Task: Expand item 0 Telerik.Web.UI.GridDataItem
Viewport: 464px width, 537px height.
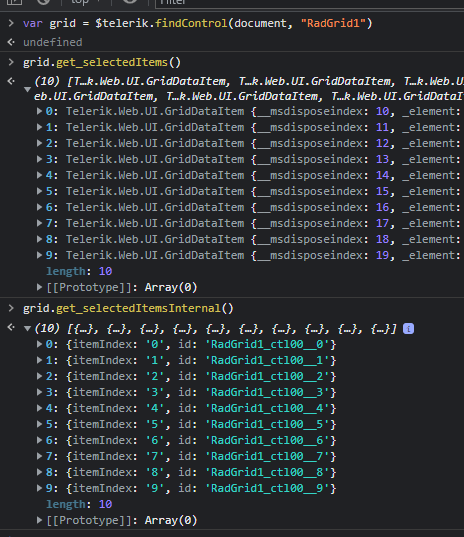Action: 39,111
